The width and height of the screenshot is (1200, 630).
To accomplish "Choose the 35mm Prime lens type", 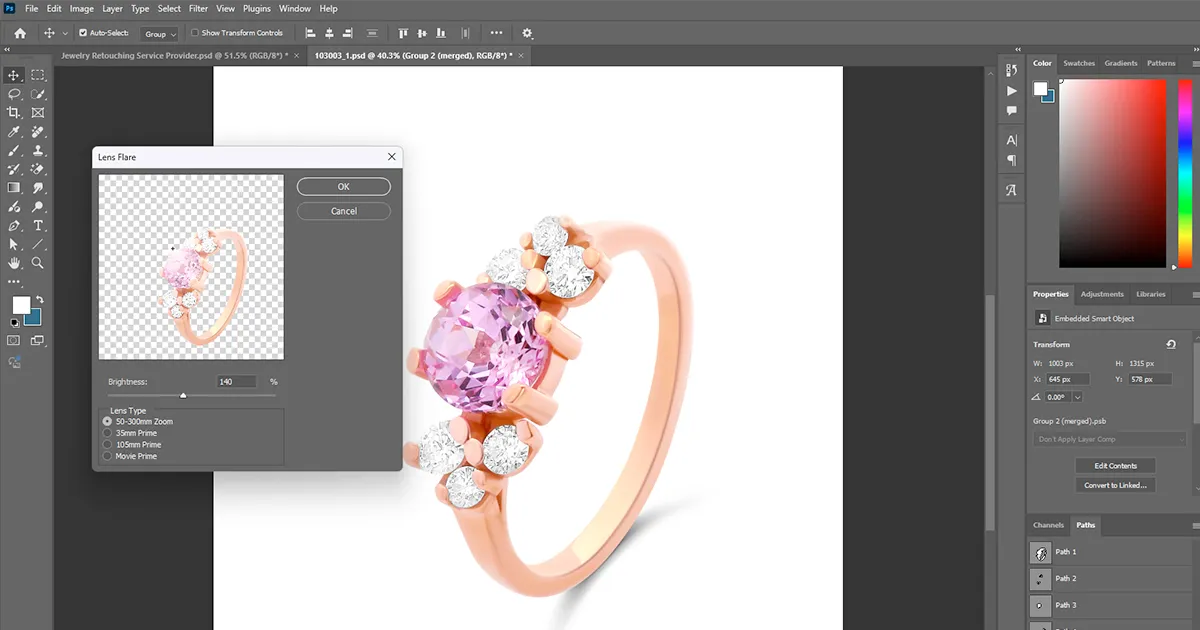I will 108,433.
